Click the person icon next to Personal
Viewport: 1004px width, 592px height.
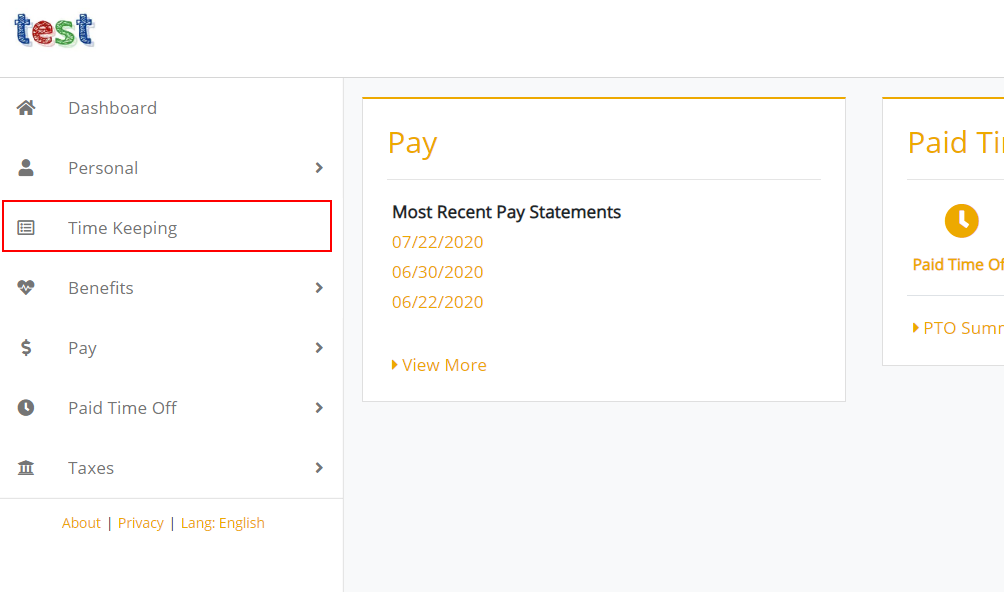pos(26,168)
